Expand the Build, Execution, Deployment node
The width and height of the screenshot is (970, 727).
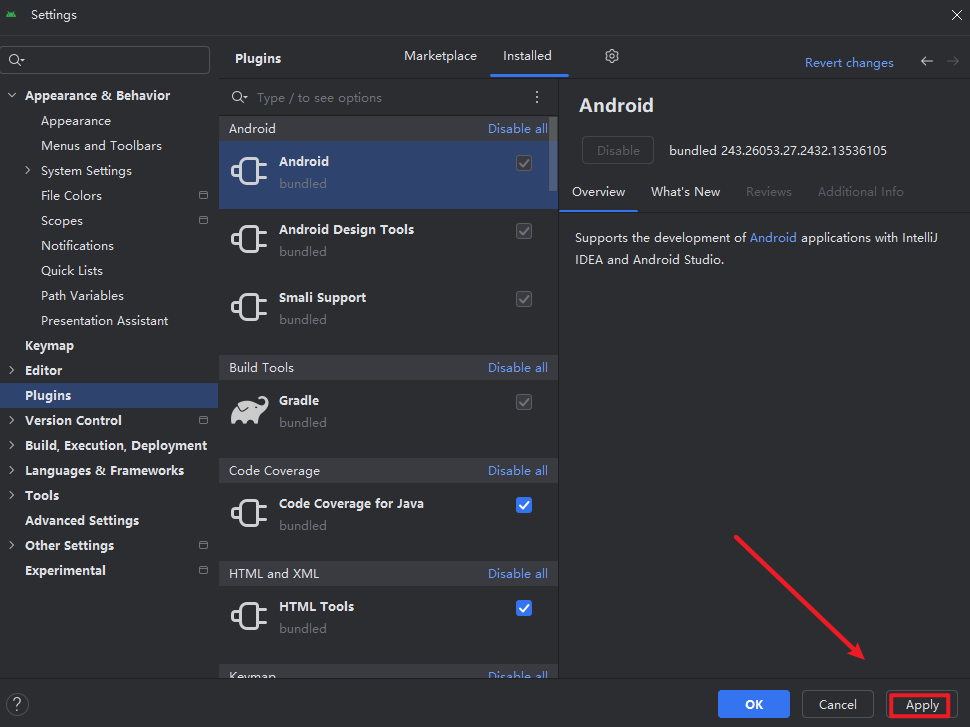tap(12, 446)
